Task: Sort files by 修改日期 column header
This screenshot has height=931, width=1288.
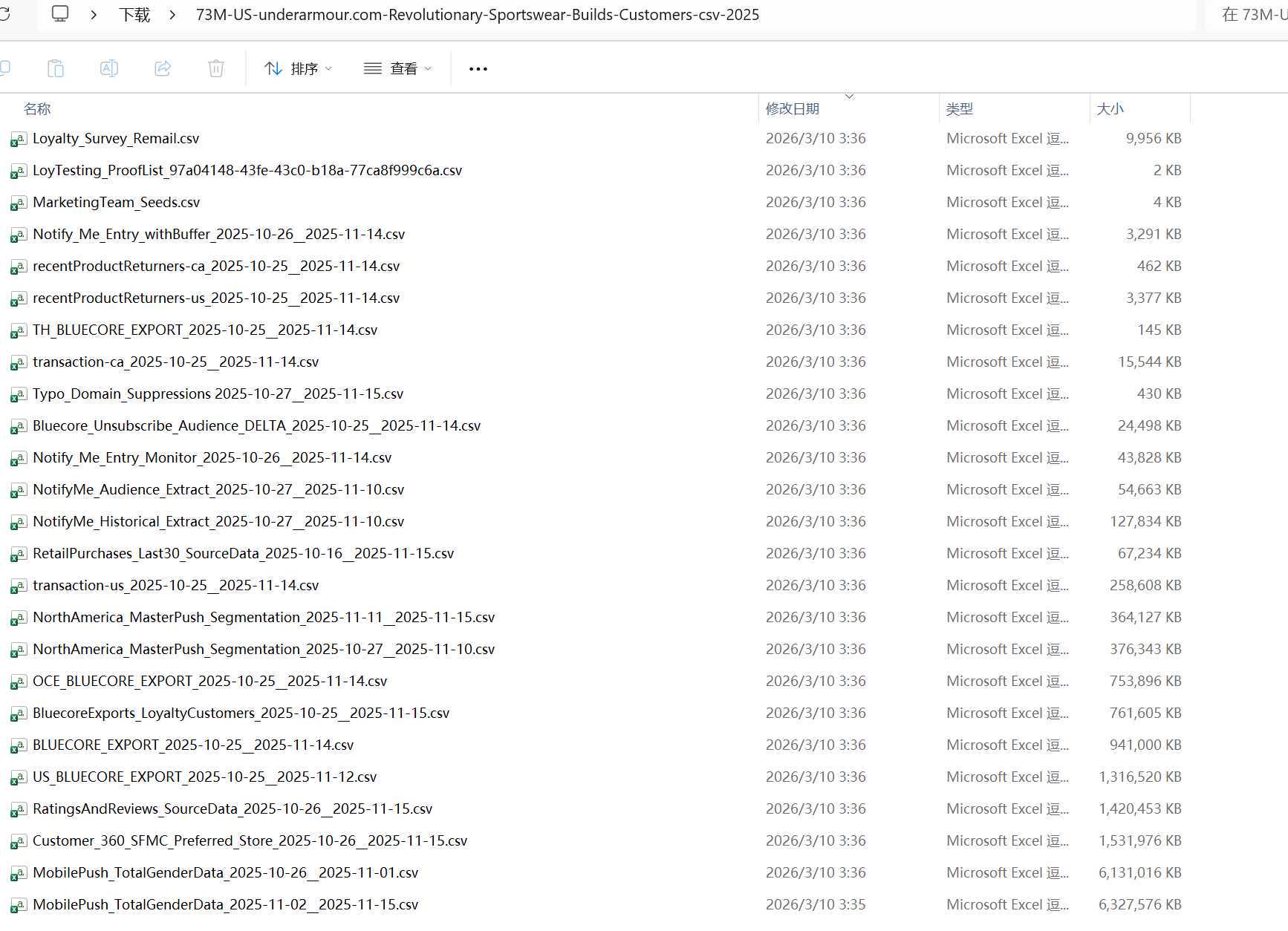Action: coord(793,109)
